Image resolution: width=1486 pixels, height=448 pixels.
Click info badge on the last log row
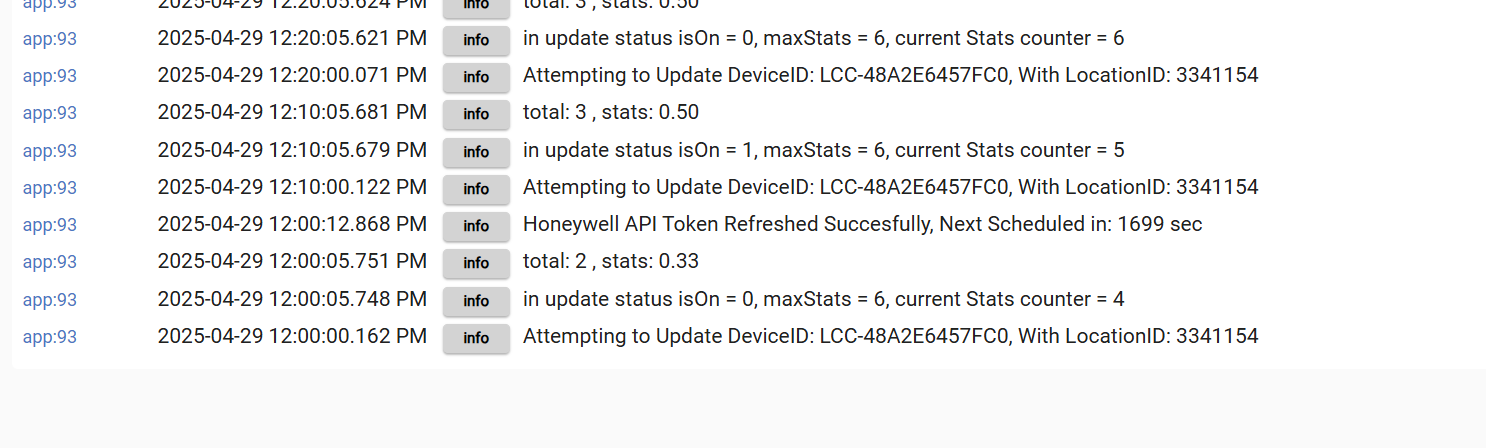click(476, 338)
